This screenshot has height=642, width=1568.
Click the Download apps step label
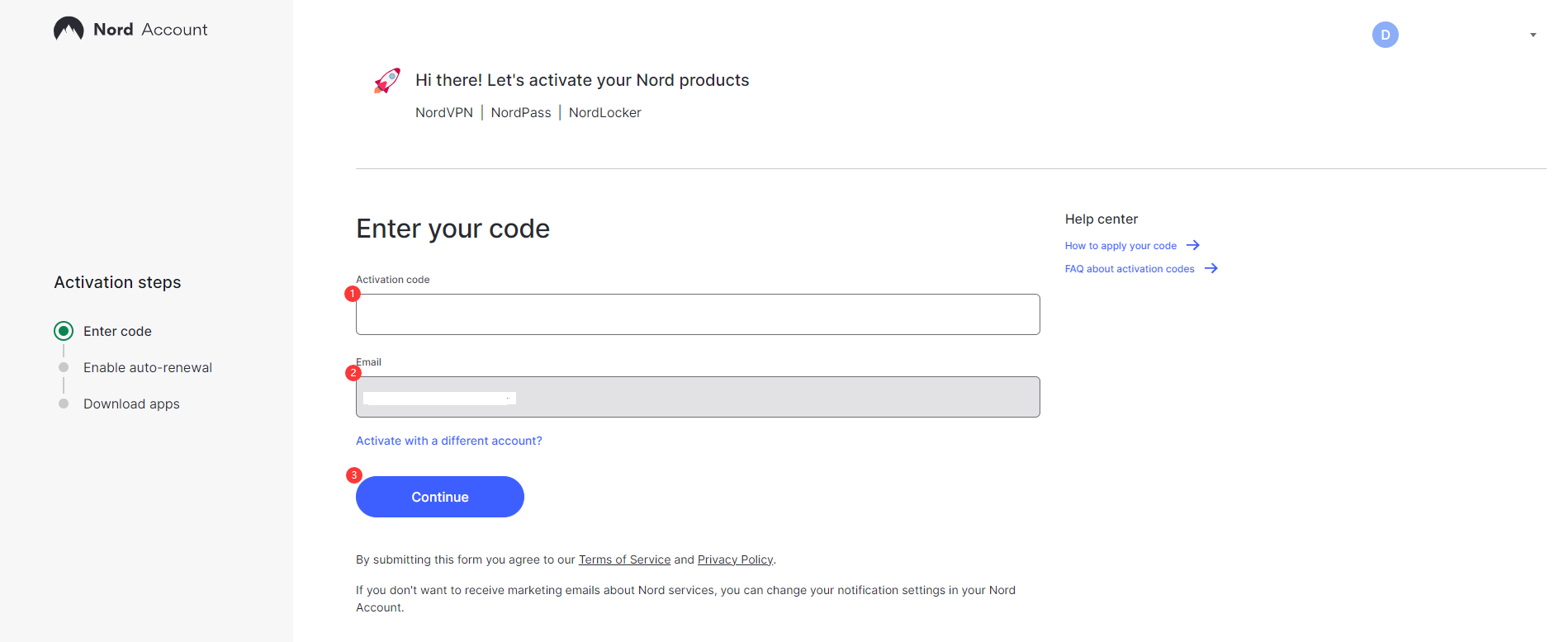pyautogui.click(x=131, y=404)
